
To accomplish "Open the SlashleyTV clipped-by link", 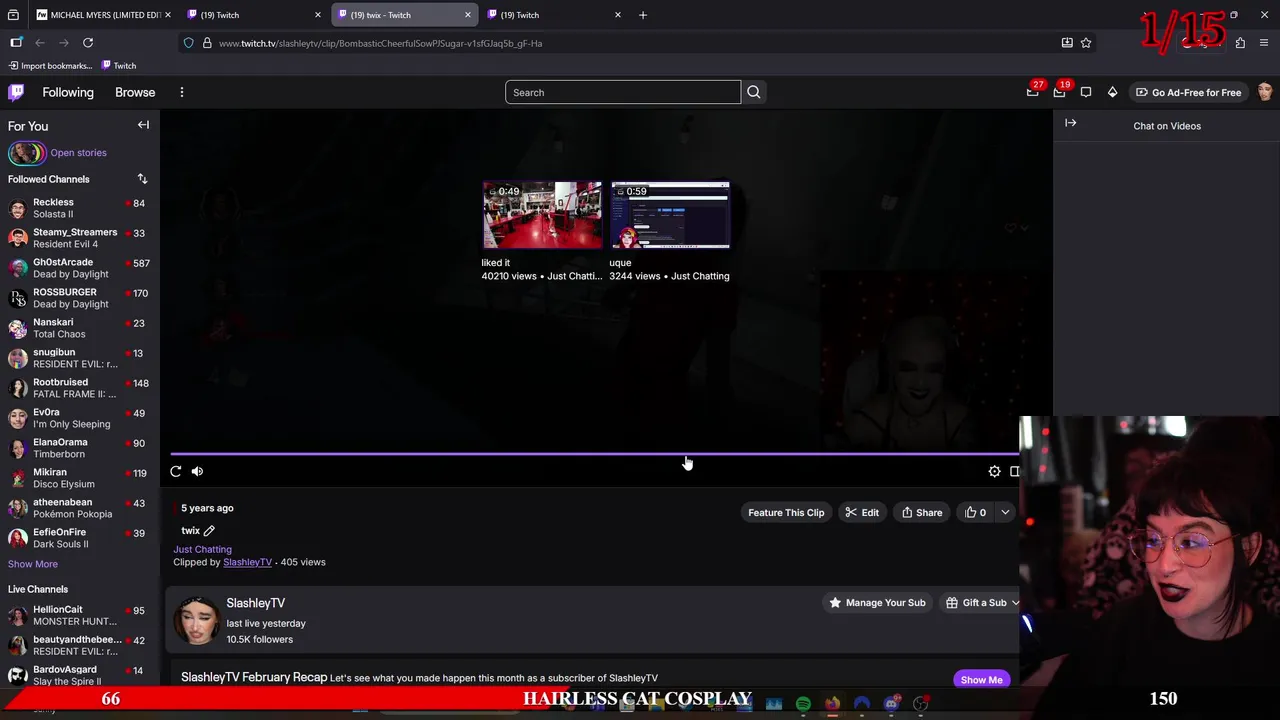I will 247,562.
